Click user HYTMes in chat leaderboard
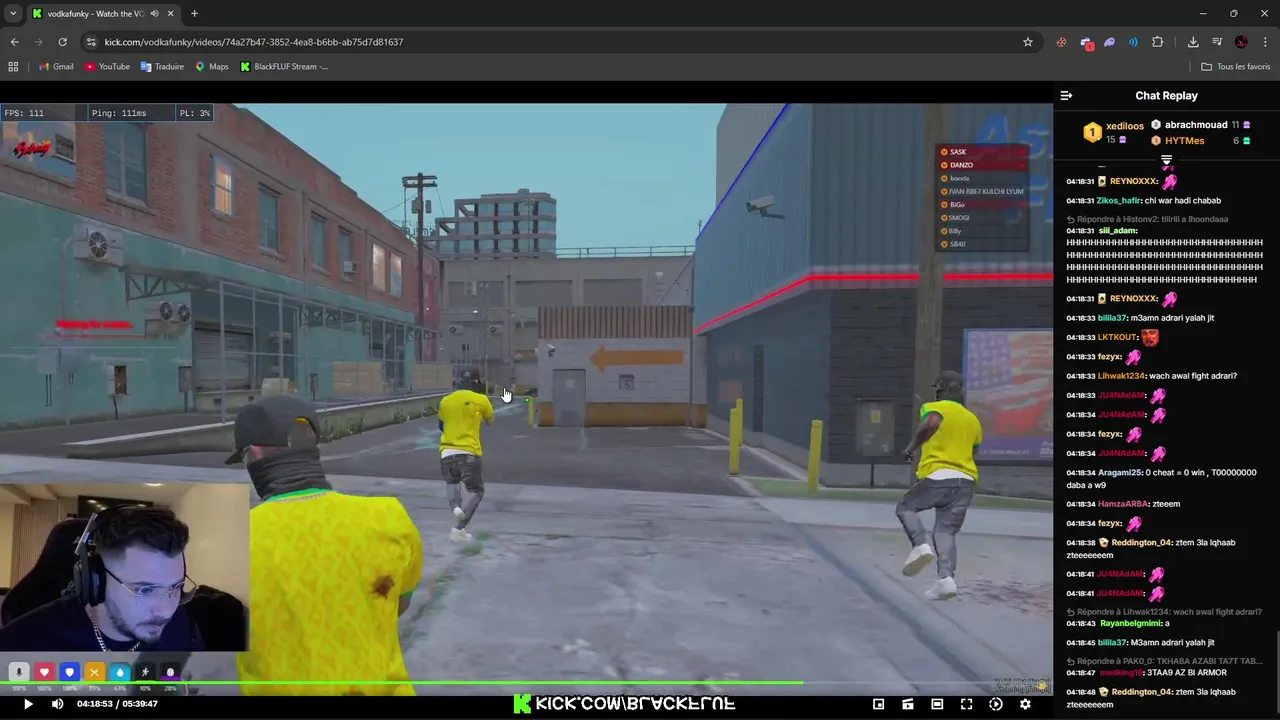Viewport: 1280px width, 720px height. coord(1184,141)
